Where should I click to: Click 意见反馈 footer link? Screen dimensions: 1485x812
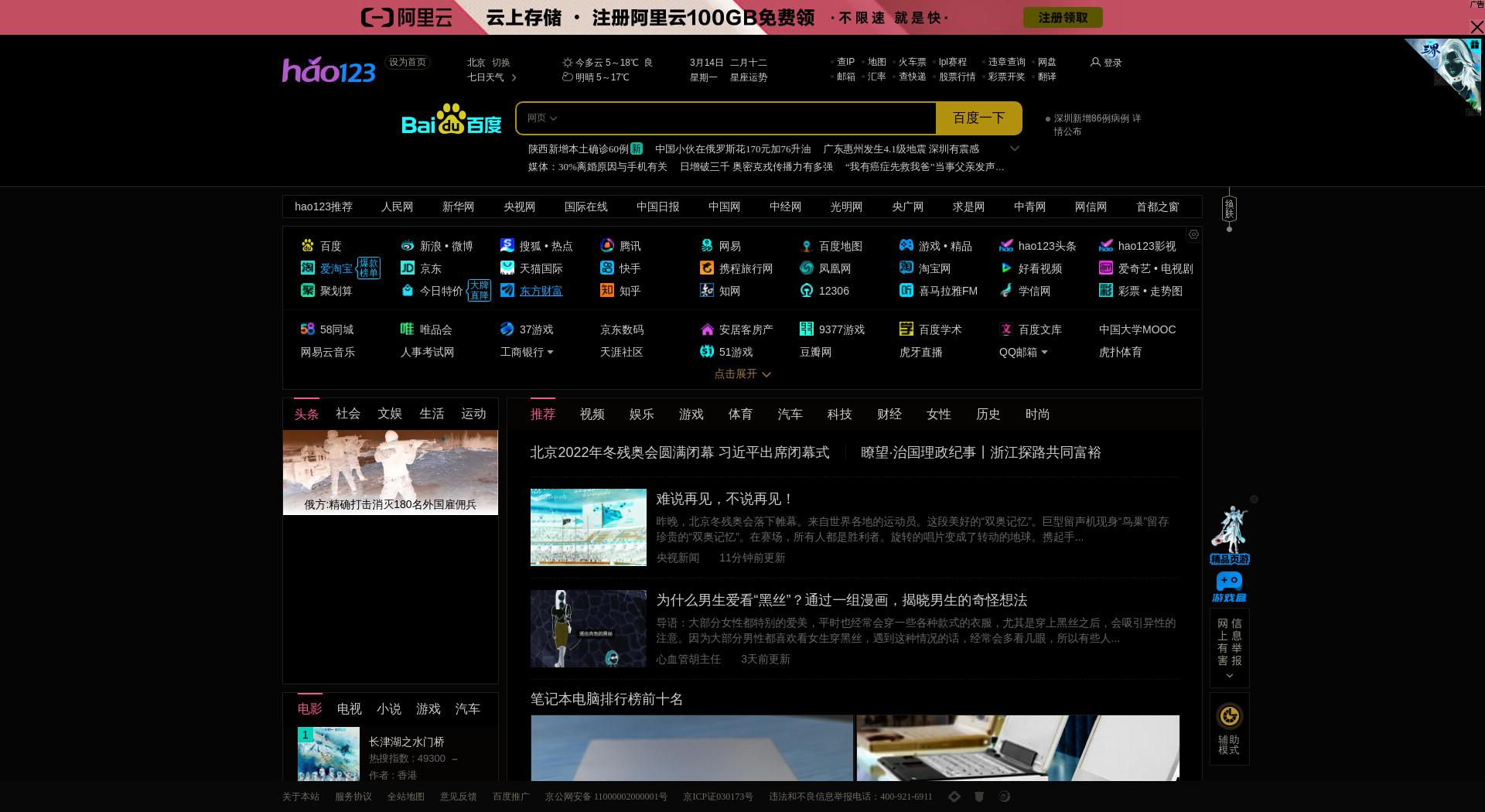459,797
